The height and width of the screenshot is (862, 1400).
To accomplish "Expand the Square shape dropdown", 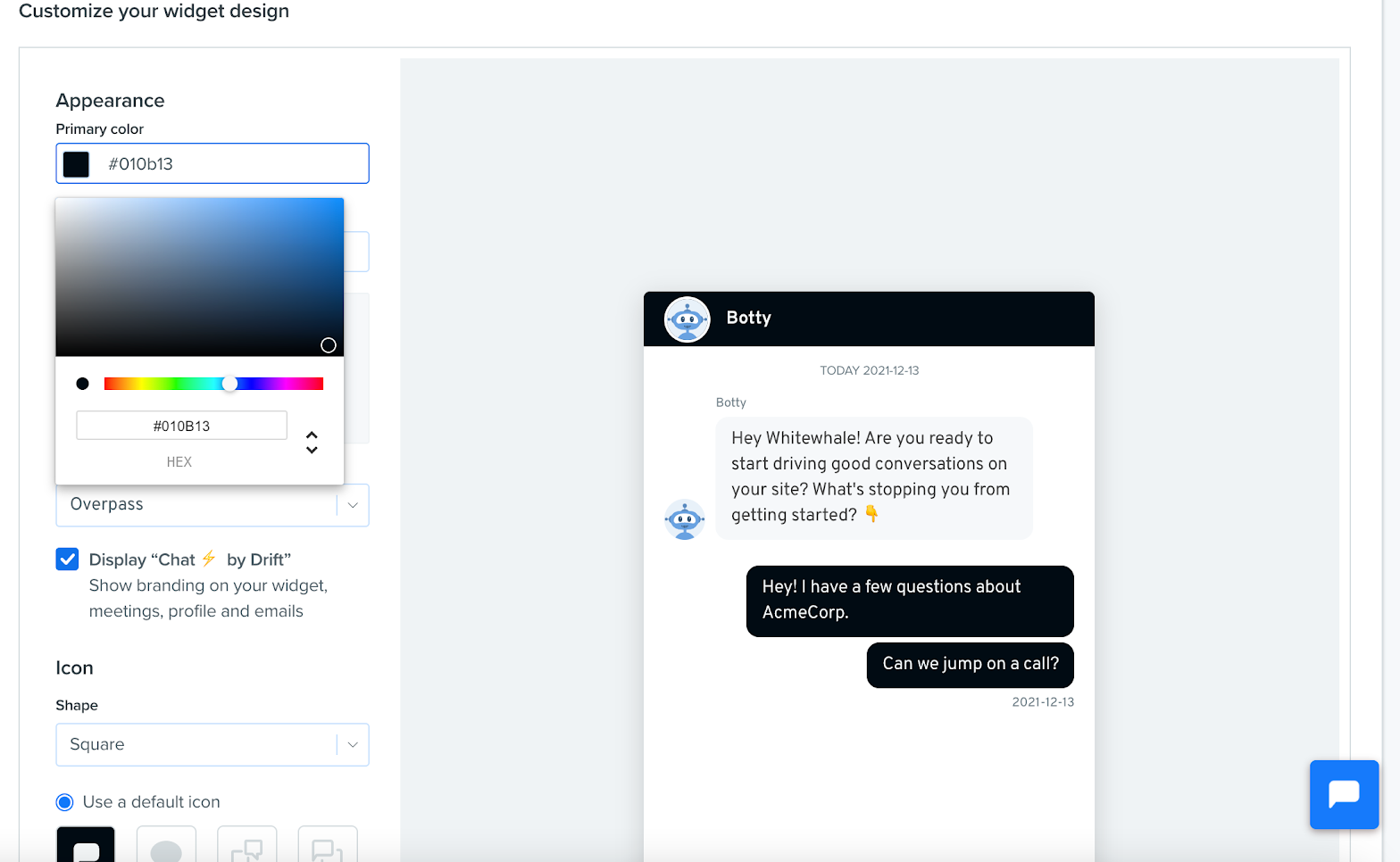I will point(212,744).
